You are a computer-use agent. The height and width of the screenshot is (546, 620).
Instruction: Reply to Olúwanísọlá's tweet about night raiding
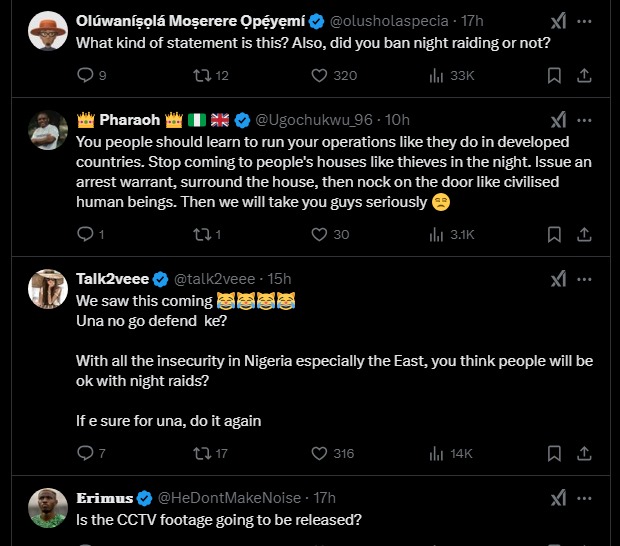(85, 75)
